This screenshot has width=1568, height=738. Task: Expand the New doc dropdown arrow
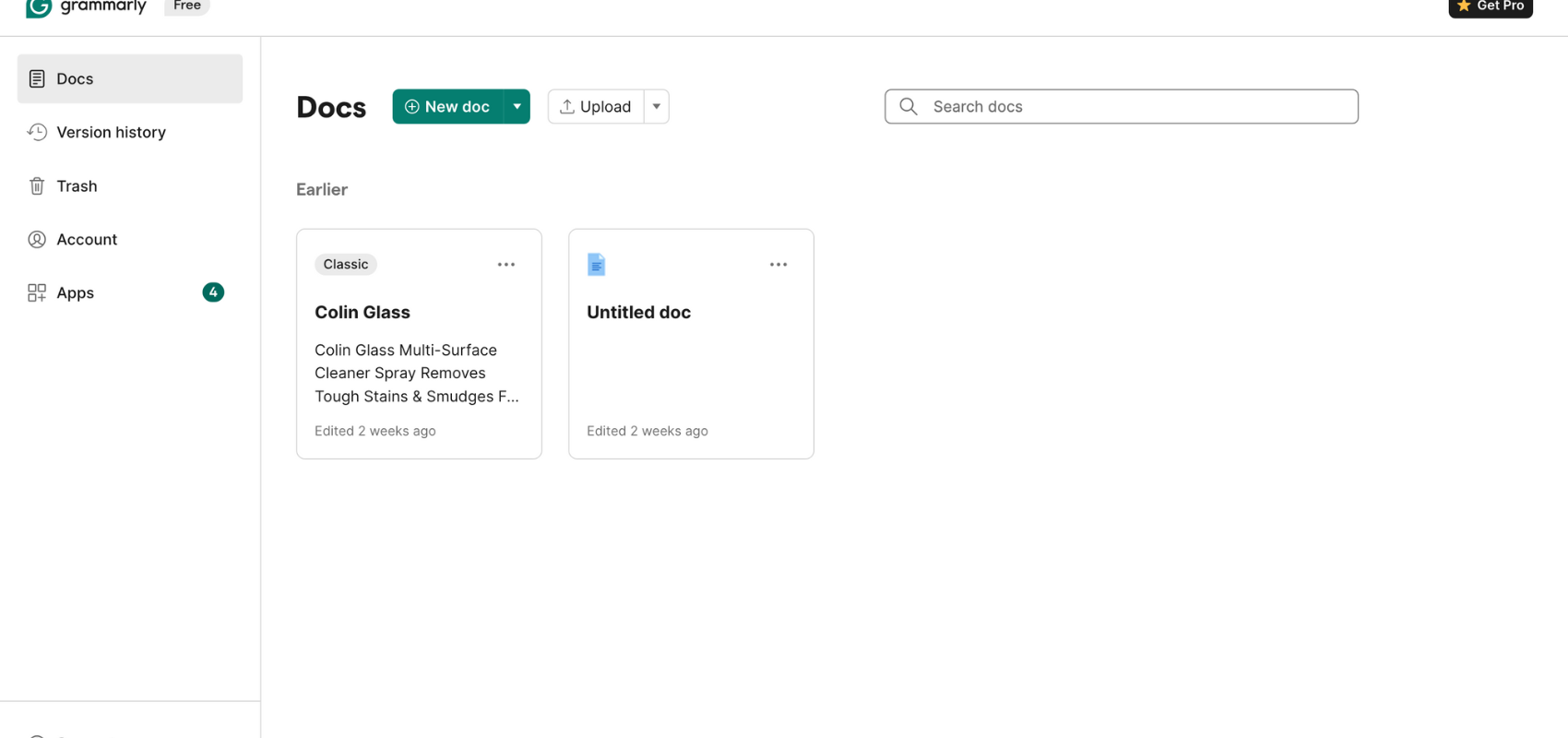[517, 107]
